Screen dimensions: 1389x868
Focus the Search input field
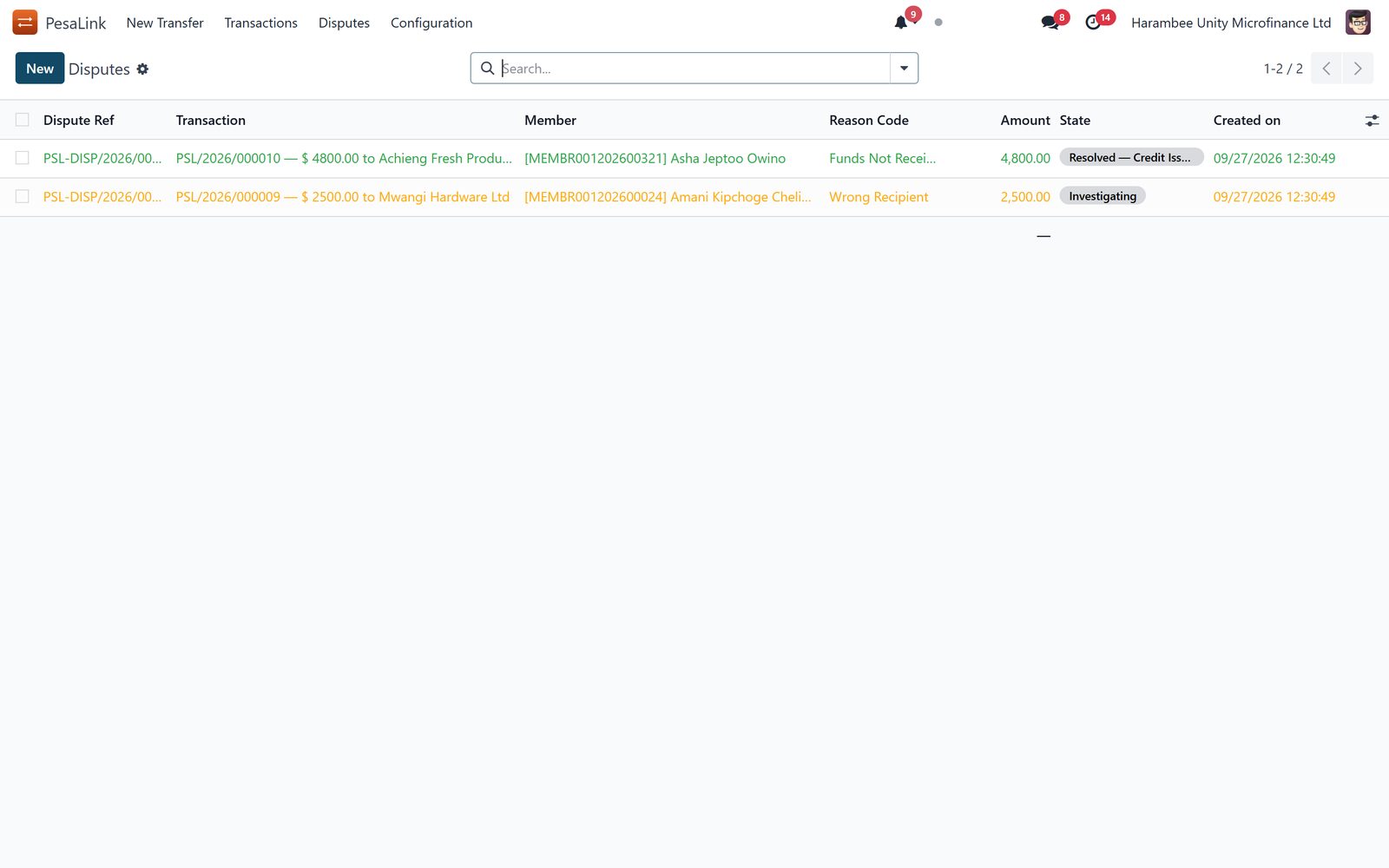694,69
